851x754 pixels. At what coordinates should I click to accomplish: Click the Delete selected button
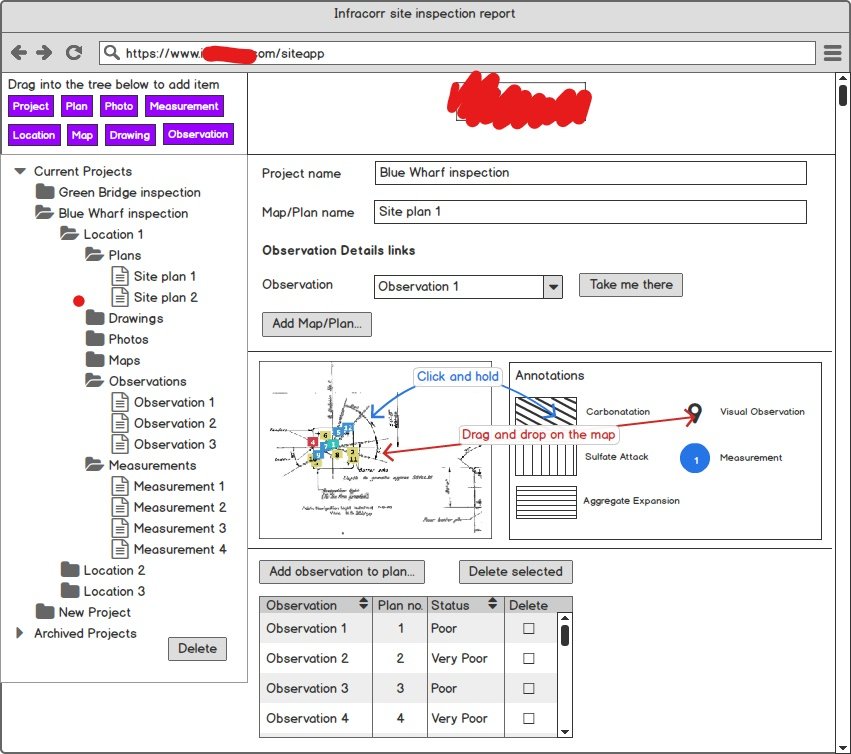[x=516, y=572]
